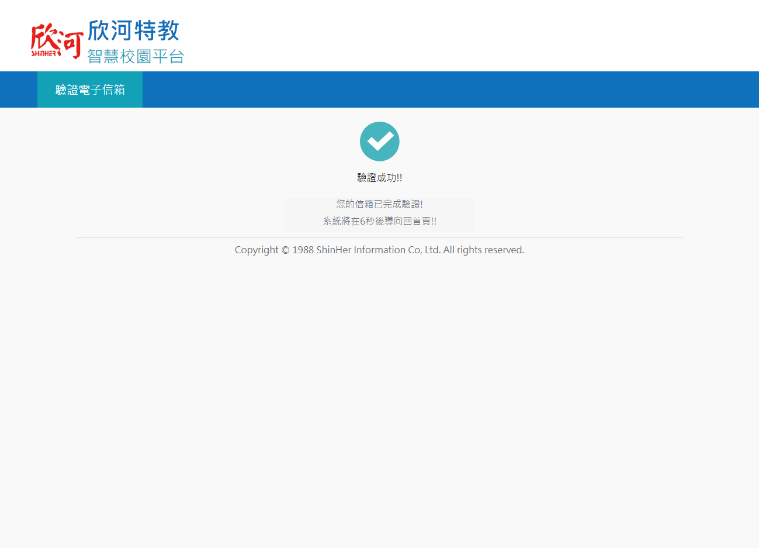Click the word Copyright in the footer
This screenshot has width=759, height=548.
tap(256, 250)
